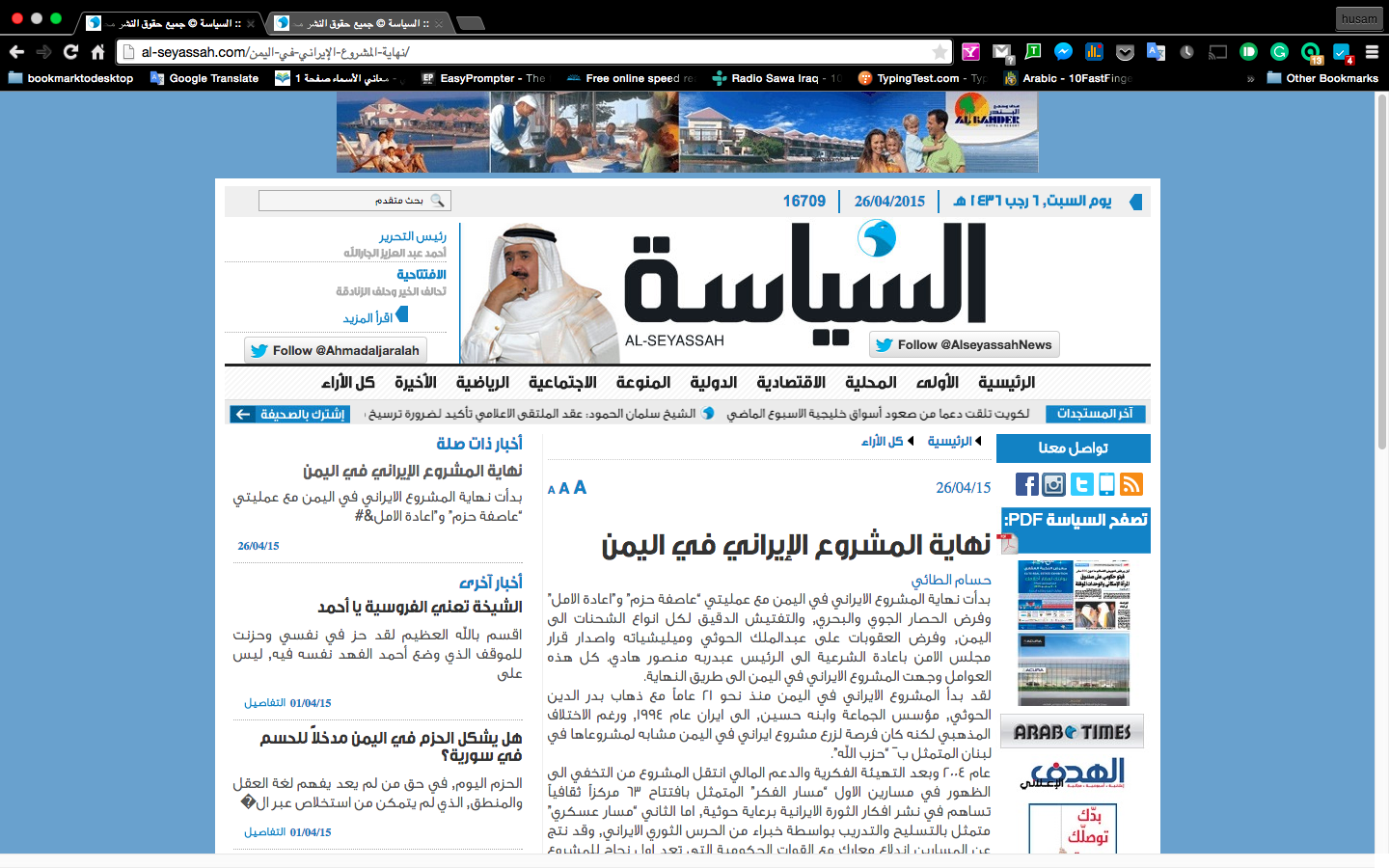This screenshot has height=868, width=1389.
Task: Open breadcrumb link كل الأراء
Action: click(x=882, y=441)
